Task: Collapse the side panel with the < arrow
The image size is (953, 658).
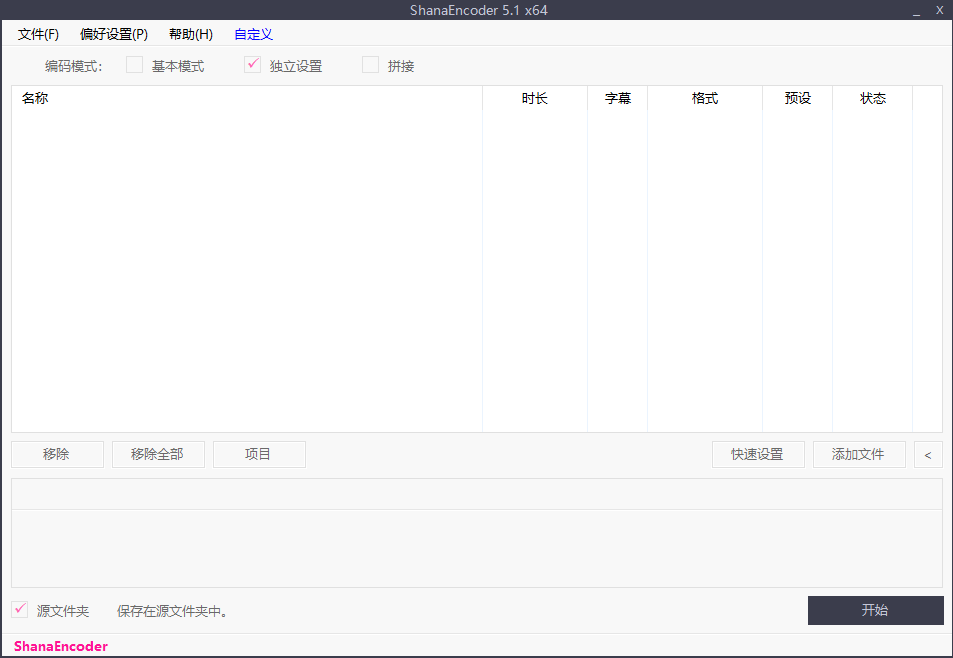Action: click(928, 454)
